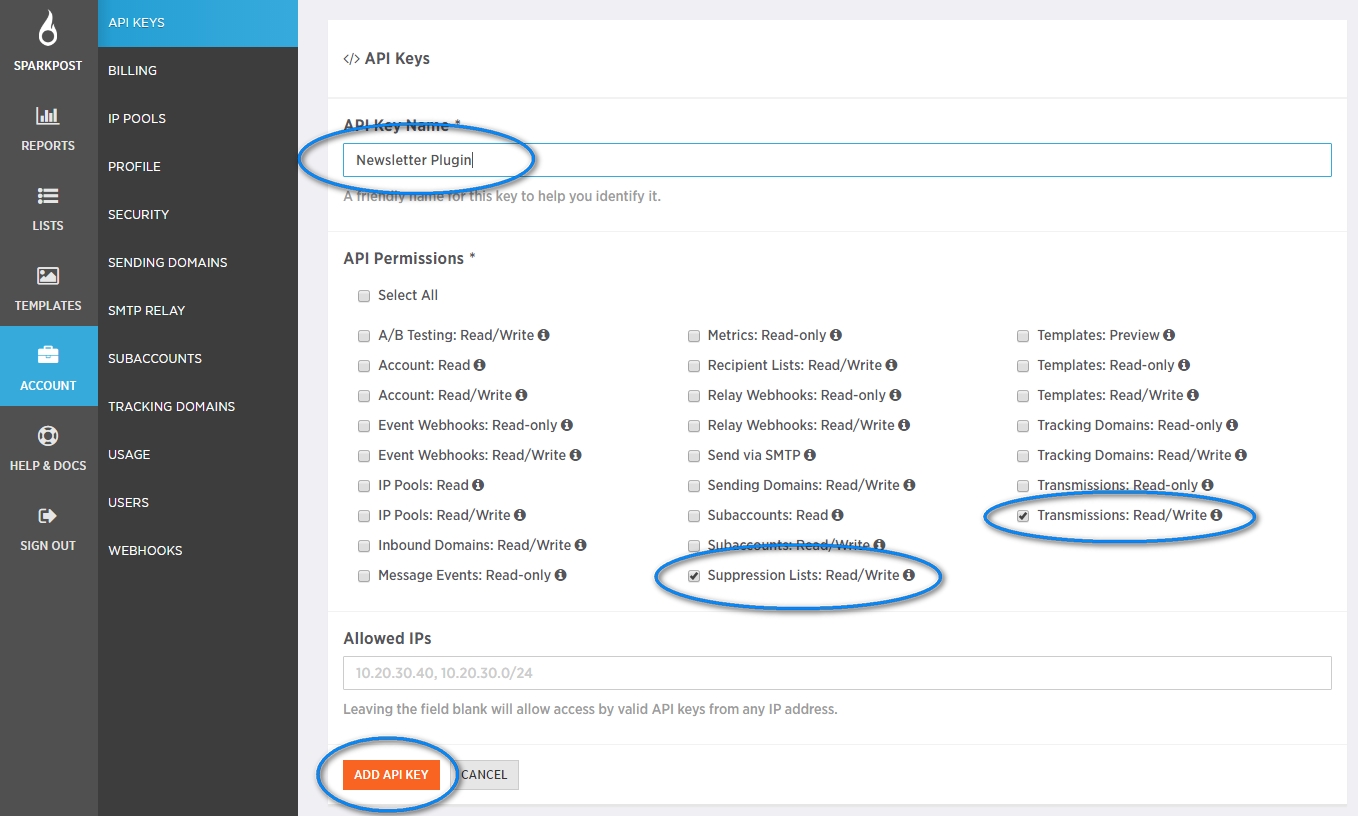
Task: Go to the SMTP Relay section
Action: pos(146,310)
